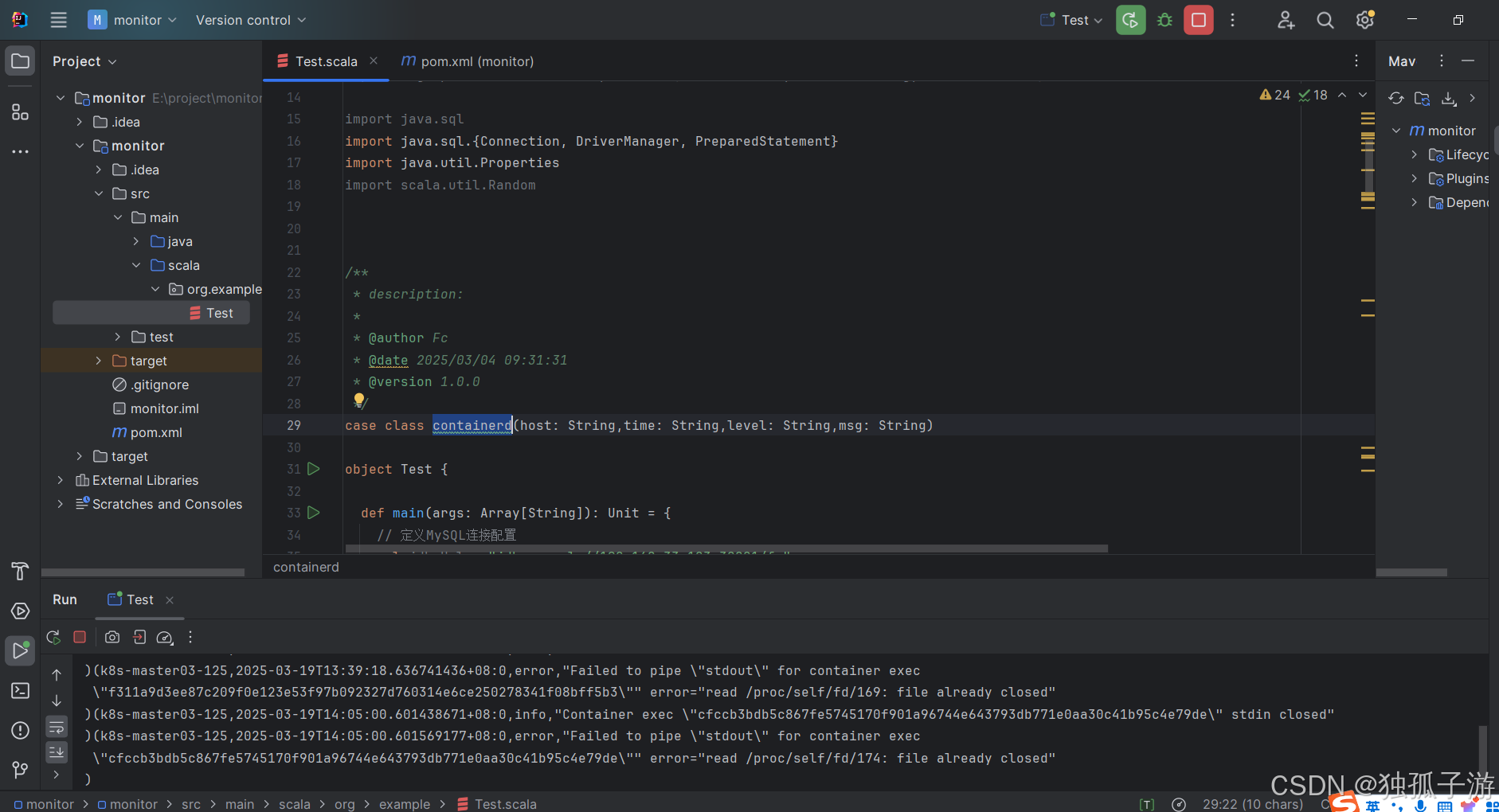Click caret position 29:22 in status bar
This screenshot has width=1499, height=812.
(1252, 804)
